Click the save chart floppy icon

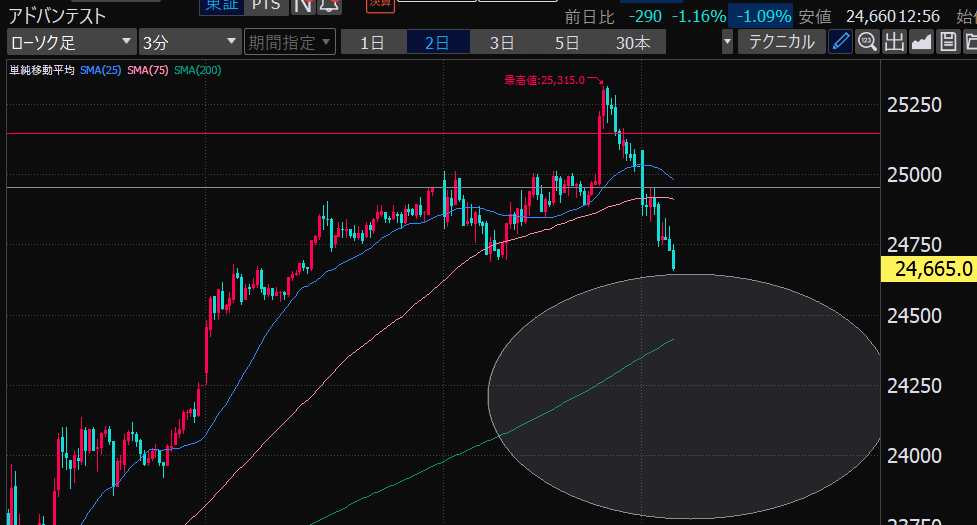pyautogui.click(x=944, y=42)
